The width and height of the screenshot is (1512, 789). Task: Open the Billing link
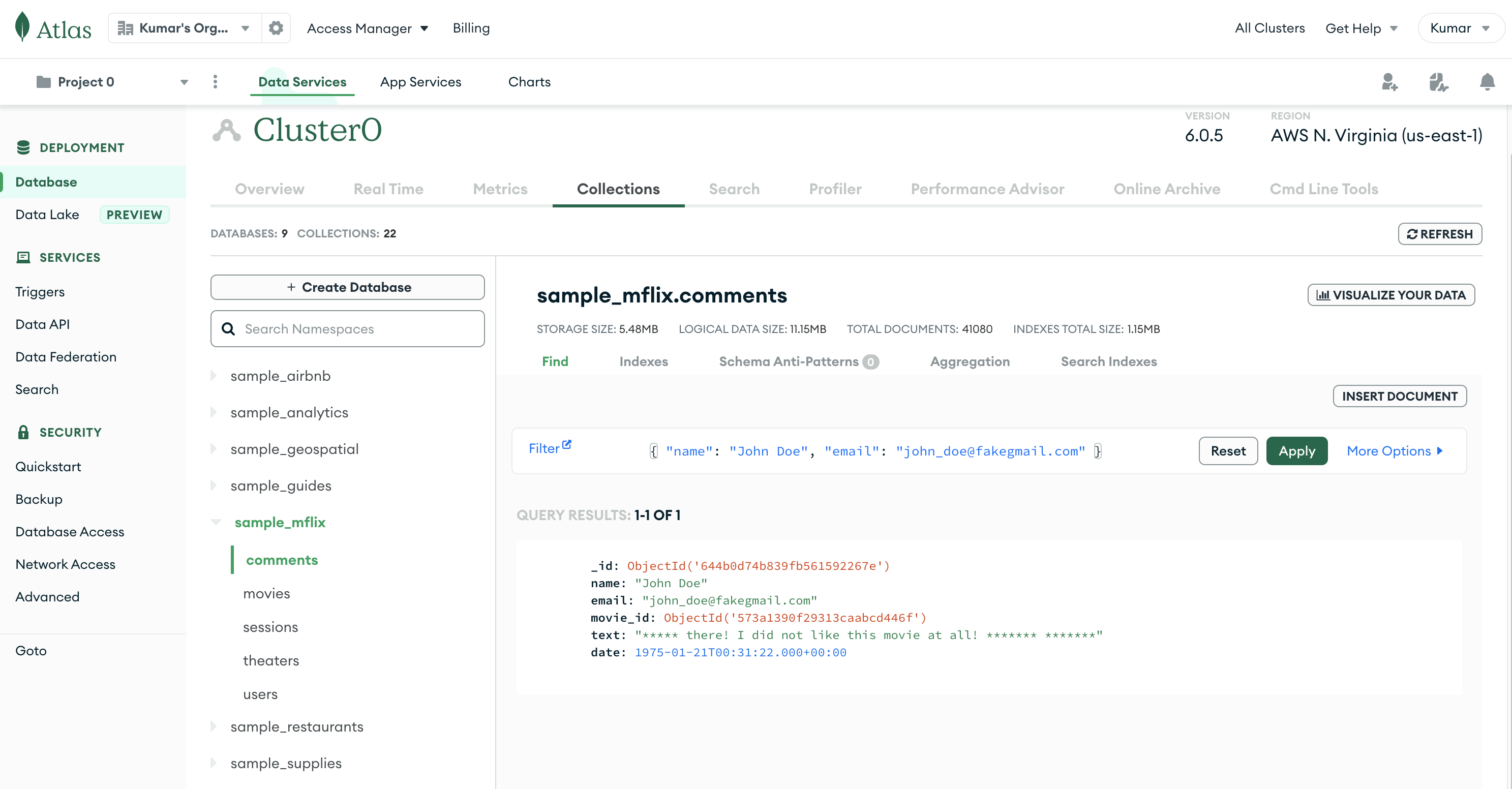[x=471, y=27]
